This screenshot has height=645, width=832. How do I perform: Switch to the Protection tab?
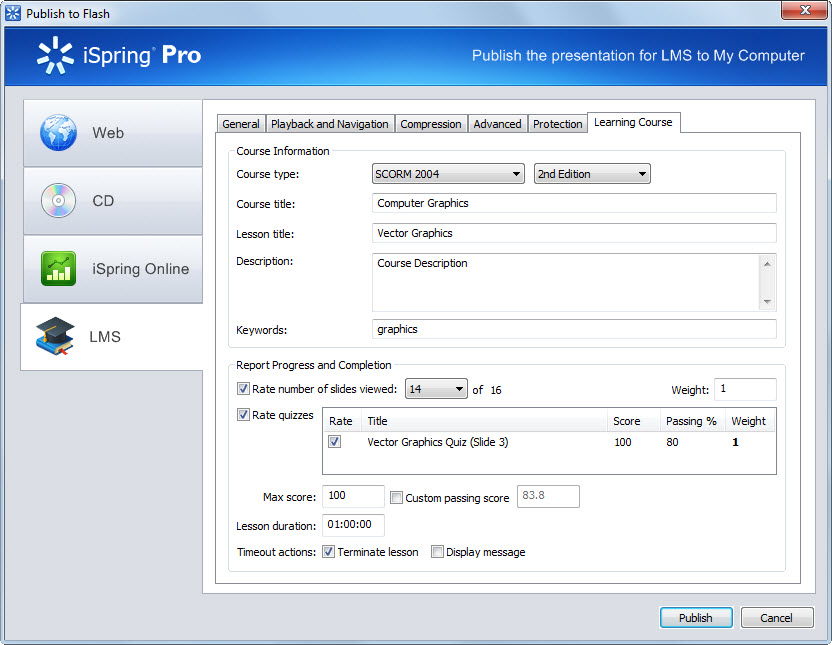click(558, 124)
